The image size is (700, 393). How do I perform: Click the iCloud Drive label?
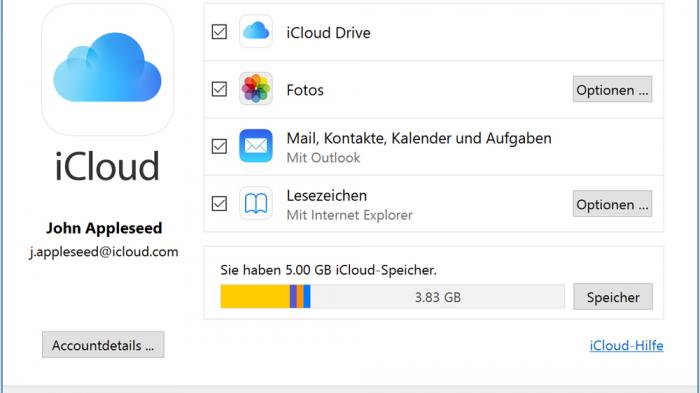[x=329, y=33]
